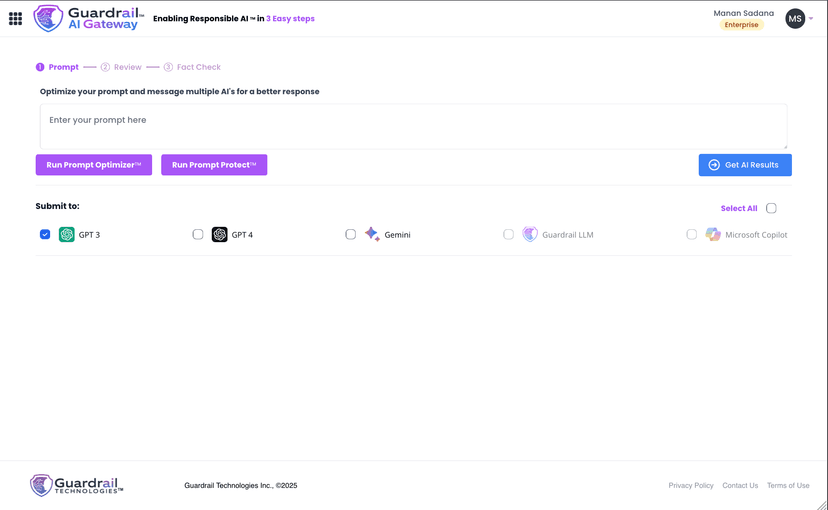Click the Microsoft Copilot label

pos(756,235)
